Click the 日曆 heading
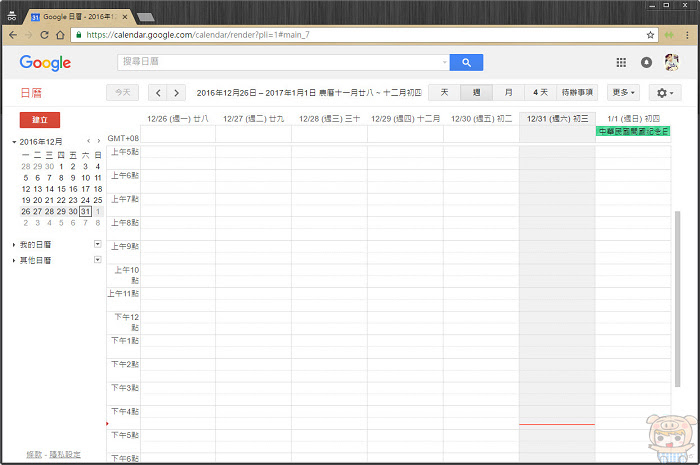Image resolution: width=700 pixels, height=465 pixels. (31, 93)
